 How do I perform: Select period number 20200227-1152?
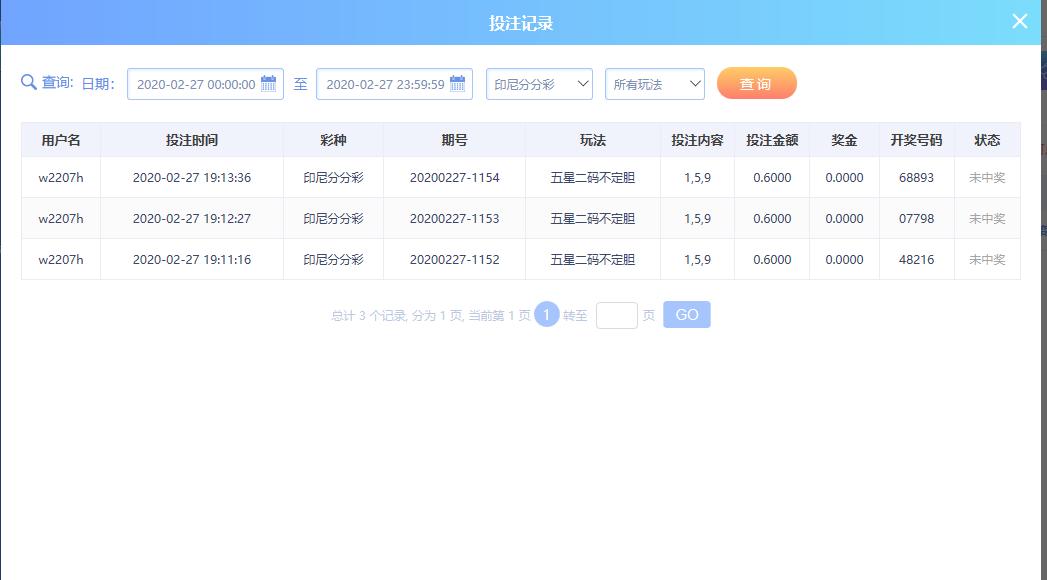click(454, 260)
